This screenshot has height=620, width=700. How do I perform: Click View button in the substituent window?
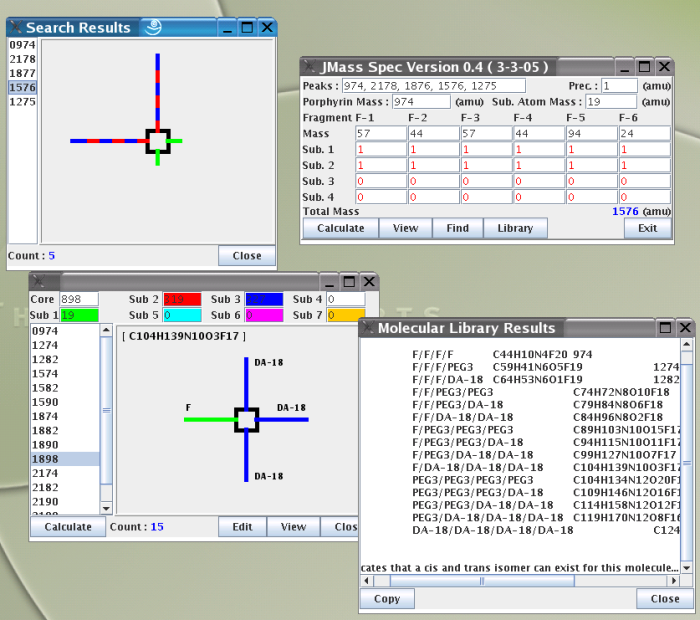293,527
